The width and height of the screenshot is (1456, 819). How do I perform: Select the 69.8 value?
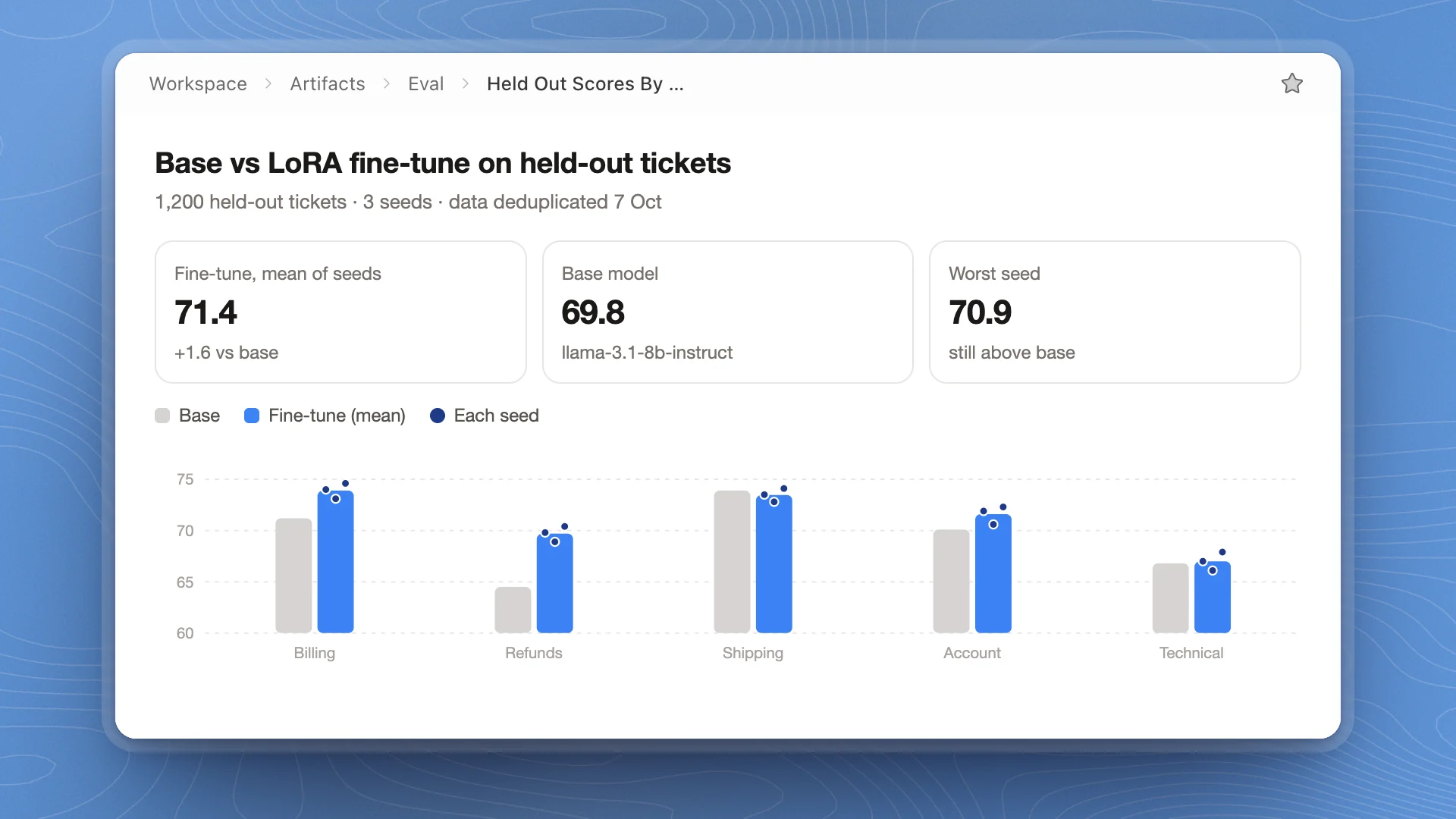click(x=593, y=312)
